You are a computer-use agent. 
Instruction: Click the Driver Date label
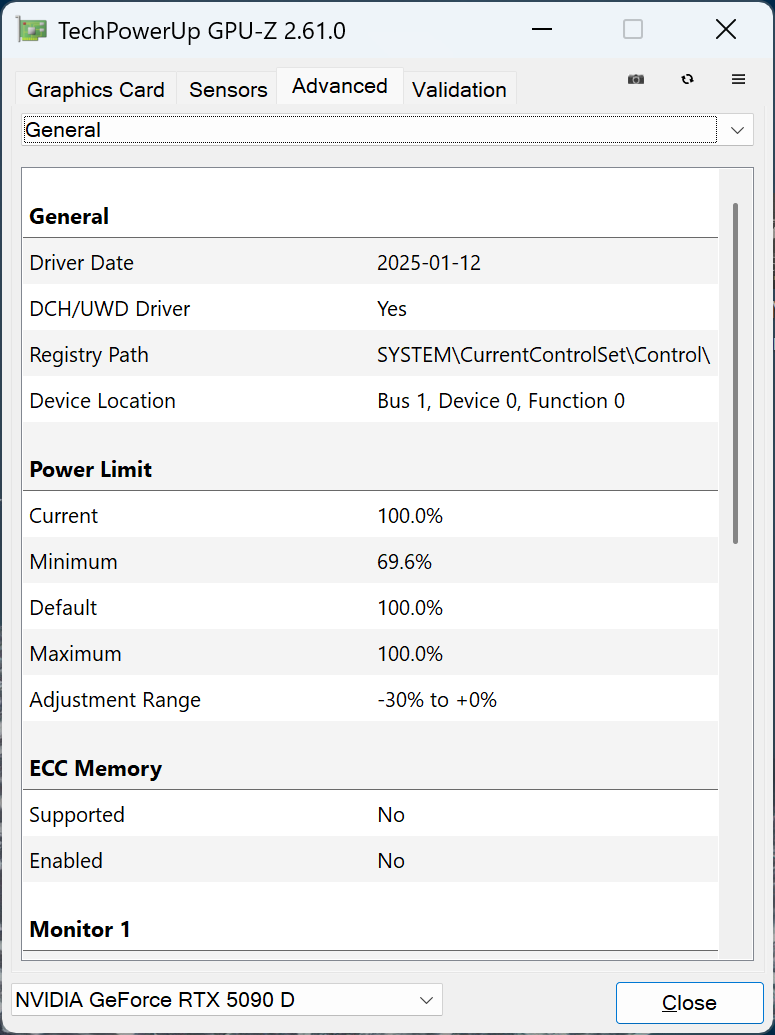[x=81, y=263]
